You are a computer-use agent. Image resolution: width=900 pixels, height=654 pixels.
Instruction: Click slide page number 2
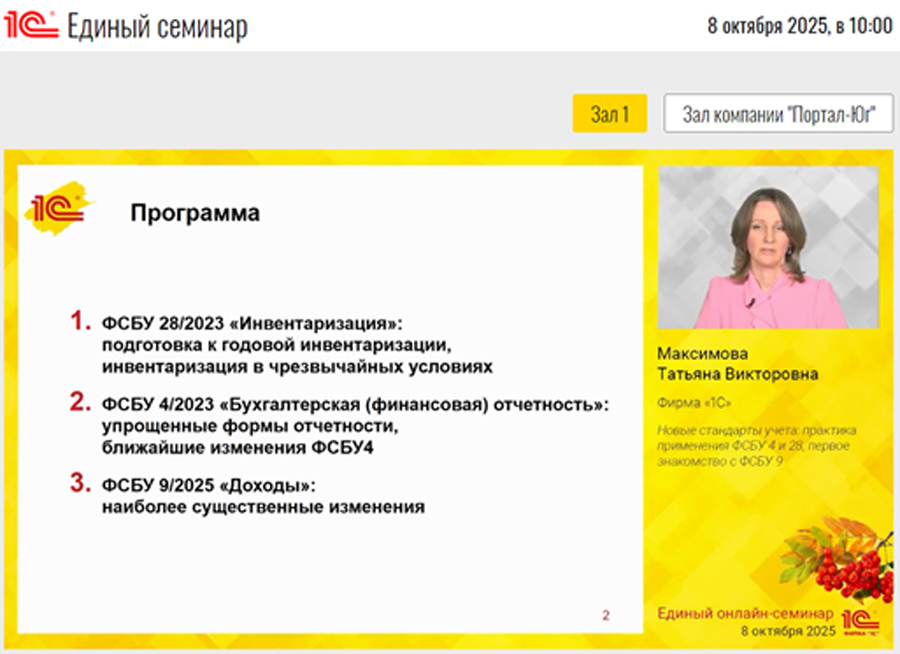coord(605,615)
